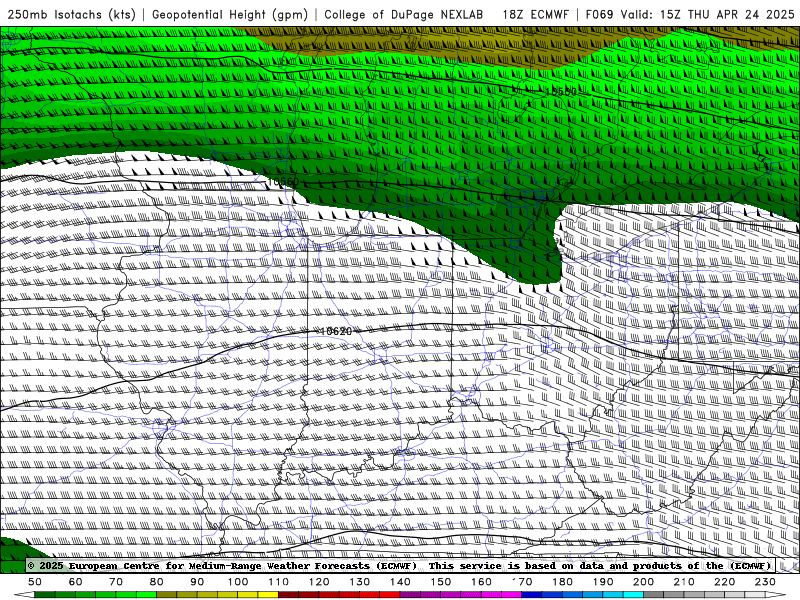This screenshot has height=600, width=800.
Task: Click the 'Geopotential Height (gpm)' title text
Action: pyautogui.click(x=230, y=14)
